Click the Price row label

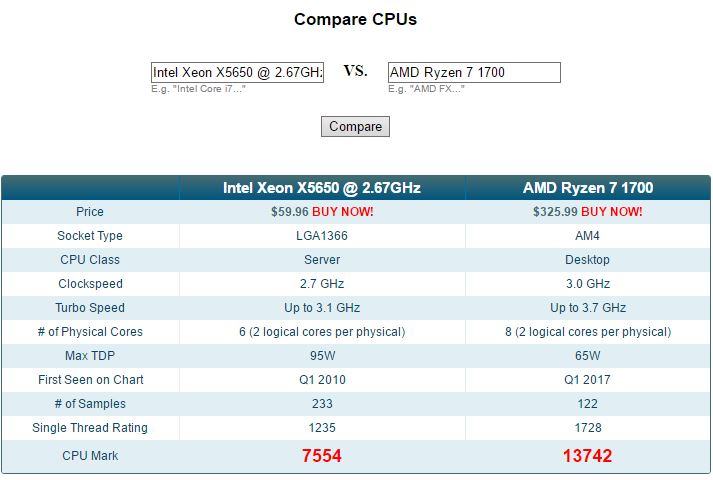tap(90, 212)
